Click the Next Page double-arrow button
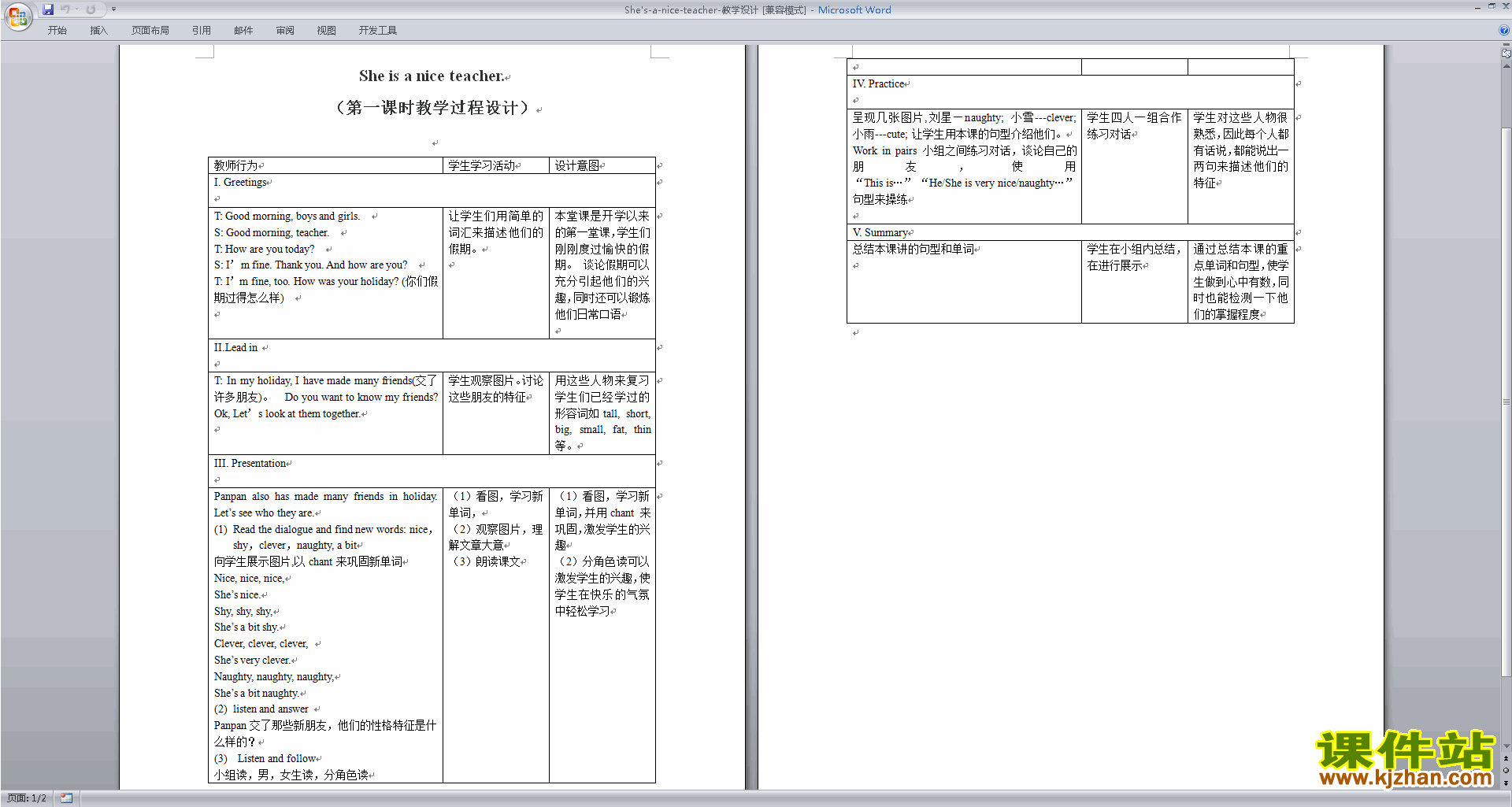Image resolution: width=1512 pixels, height=807 pixels. click(x=1506, y=783)
